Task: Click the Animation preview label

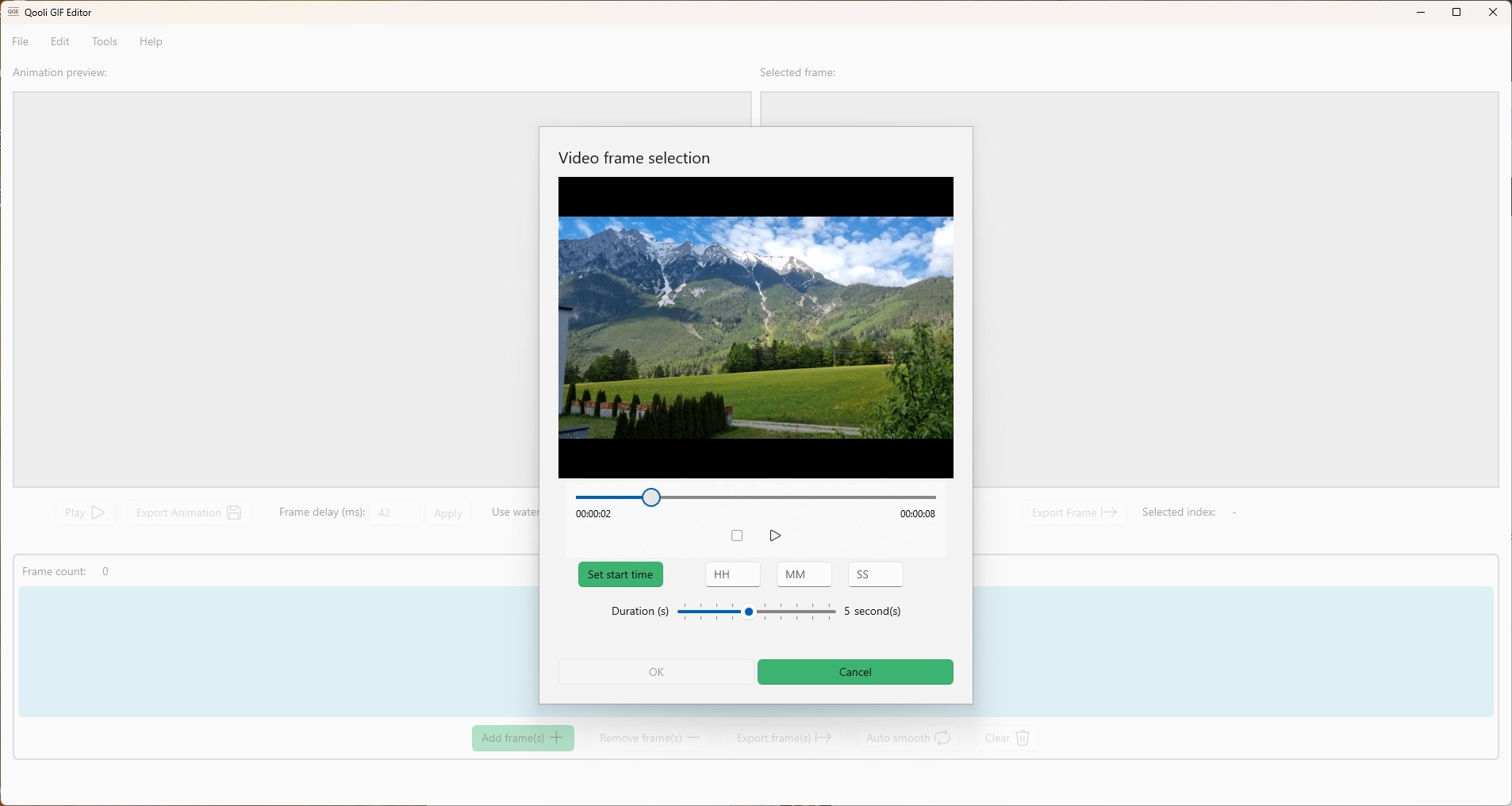Action: tap(60, 72)
